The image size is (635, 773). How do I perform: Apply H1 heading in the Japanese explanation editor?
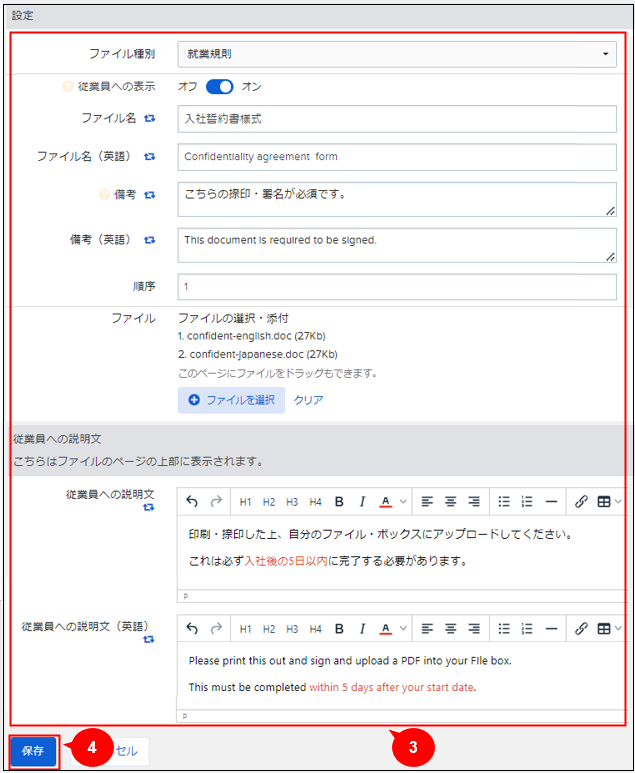[246, 501]
